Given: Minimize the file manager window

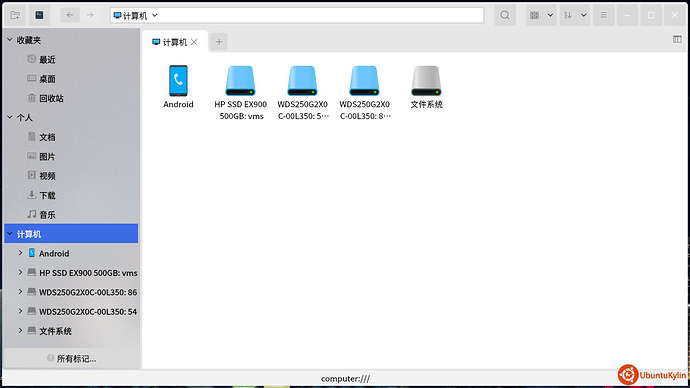Looking at the screenshot, I should [628, 15].
